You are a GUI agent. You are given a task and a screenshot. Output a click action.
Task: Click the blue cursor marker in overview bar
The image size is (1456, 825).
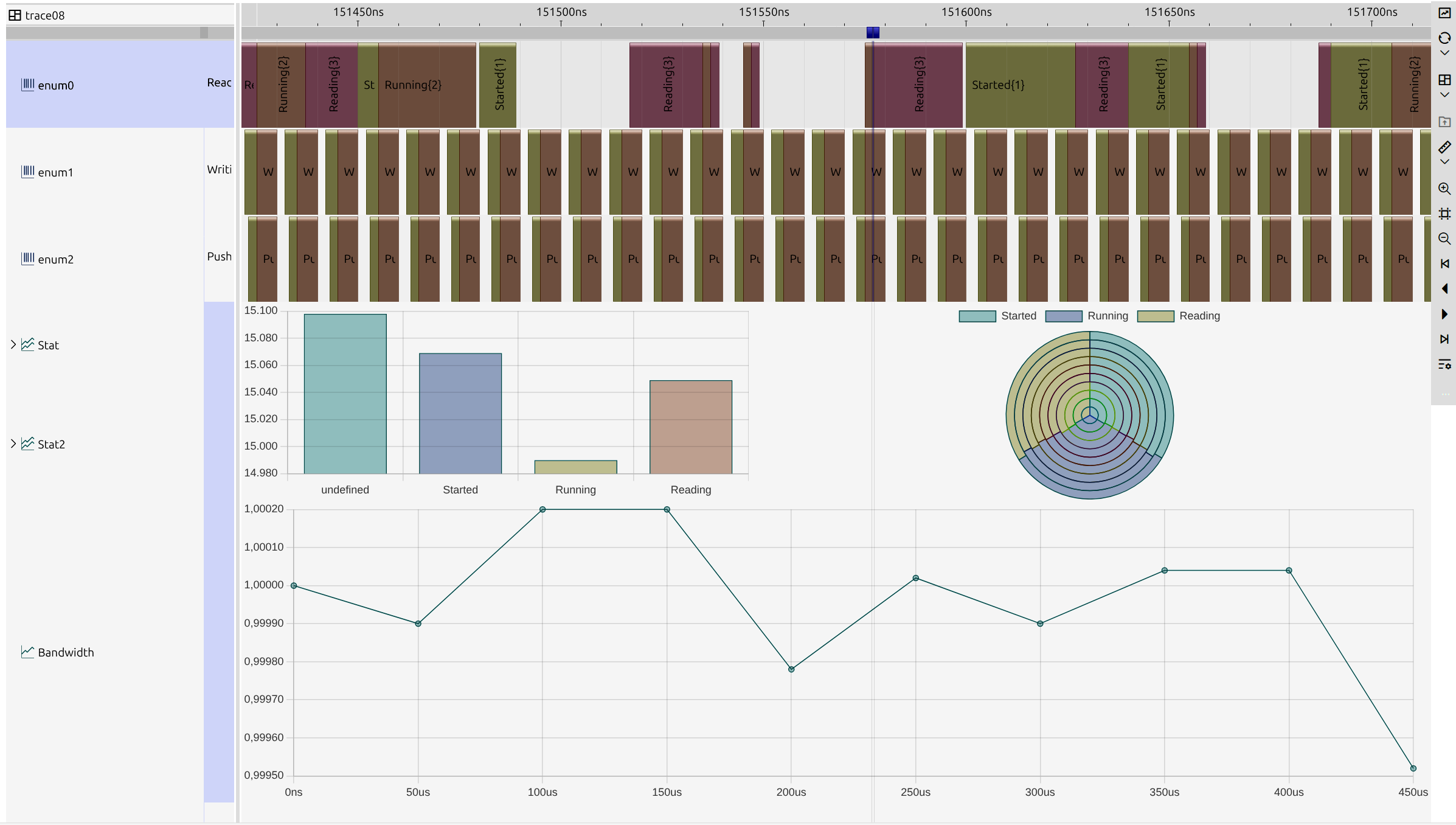click(873, 32)
